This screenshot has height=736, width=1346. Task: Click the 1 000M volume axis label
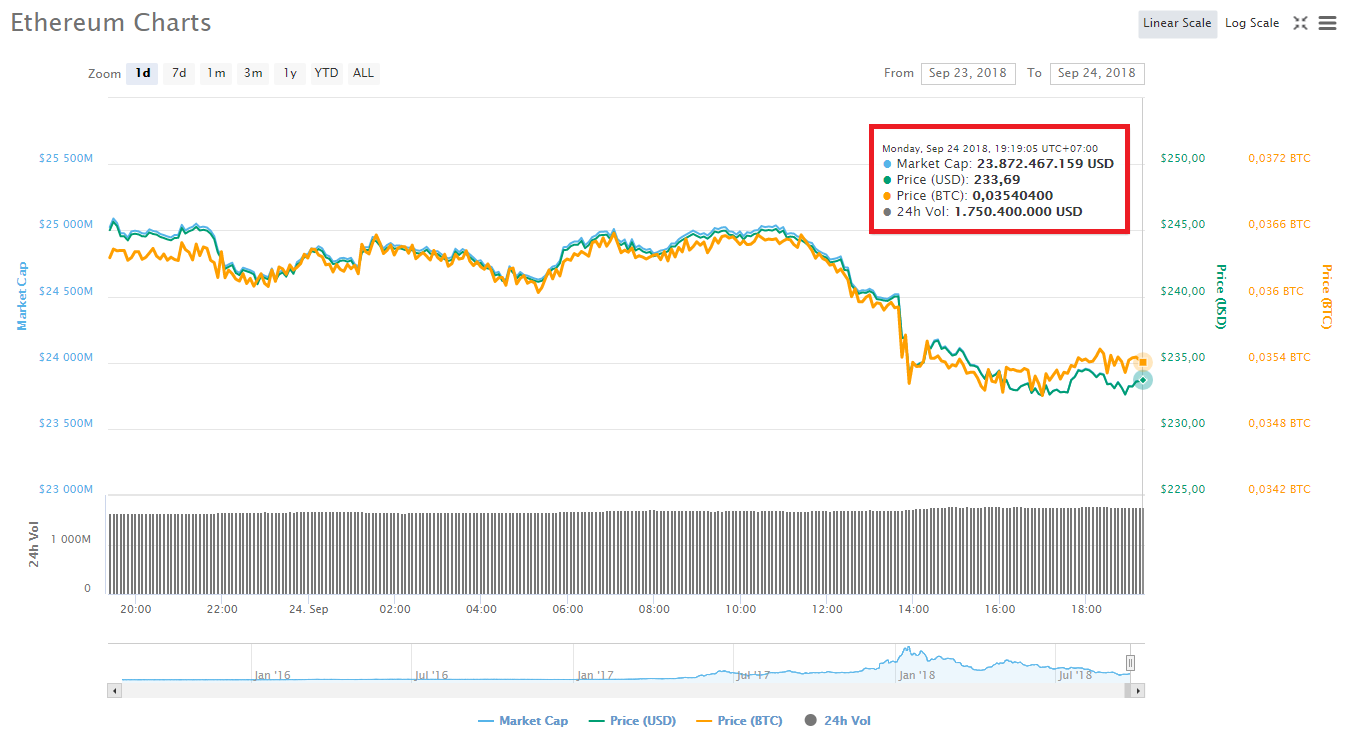click(70, 539)
